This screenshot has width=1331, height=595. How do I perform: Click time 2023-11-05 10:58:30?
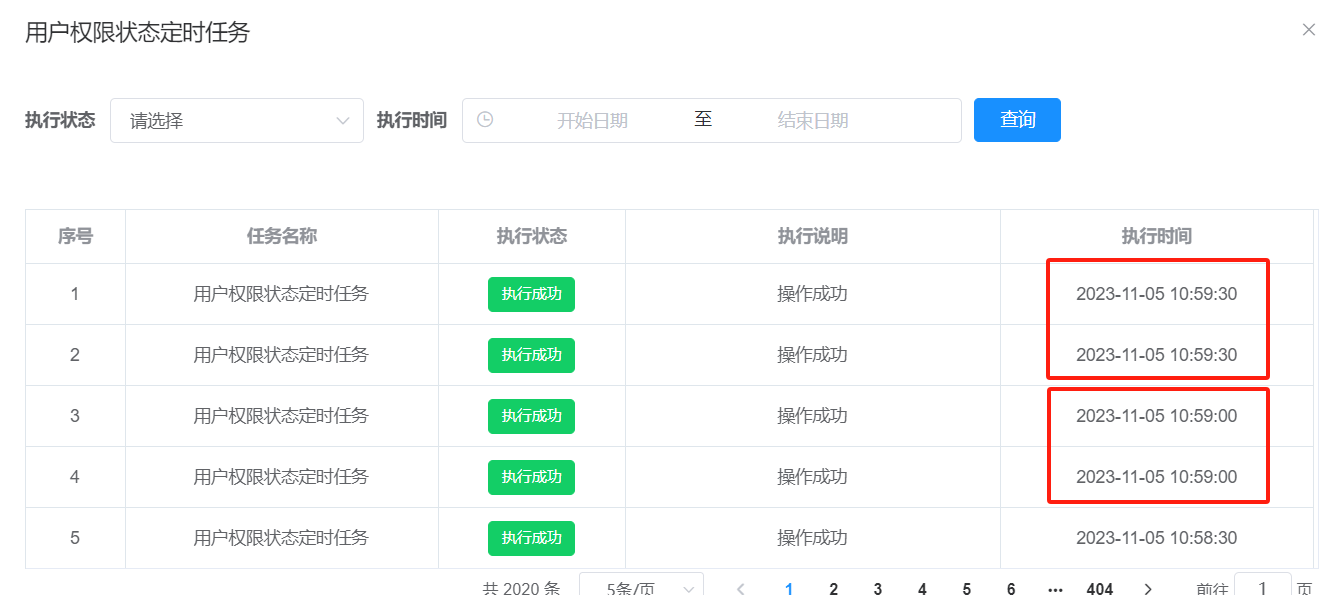[1156, 538]
